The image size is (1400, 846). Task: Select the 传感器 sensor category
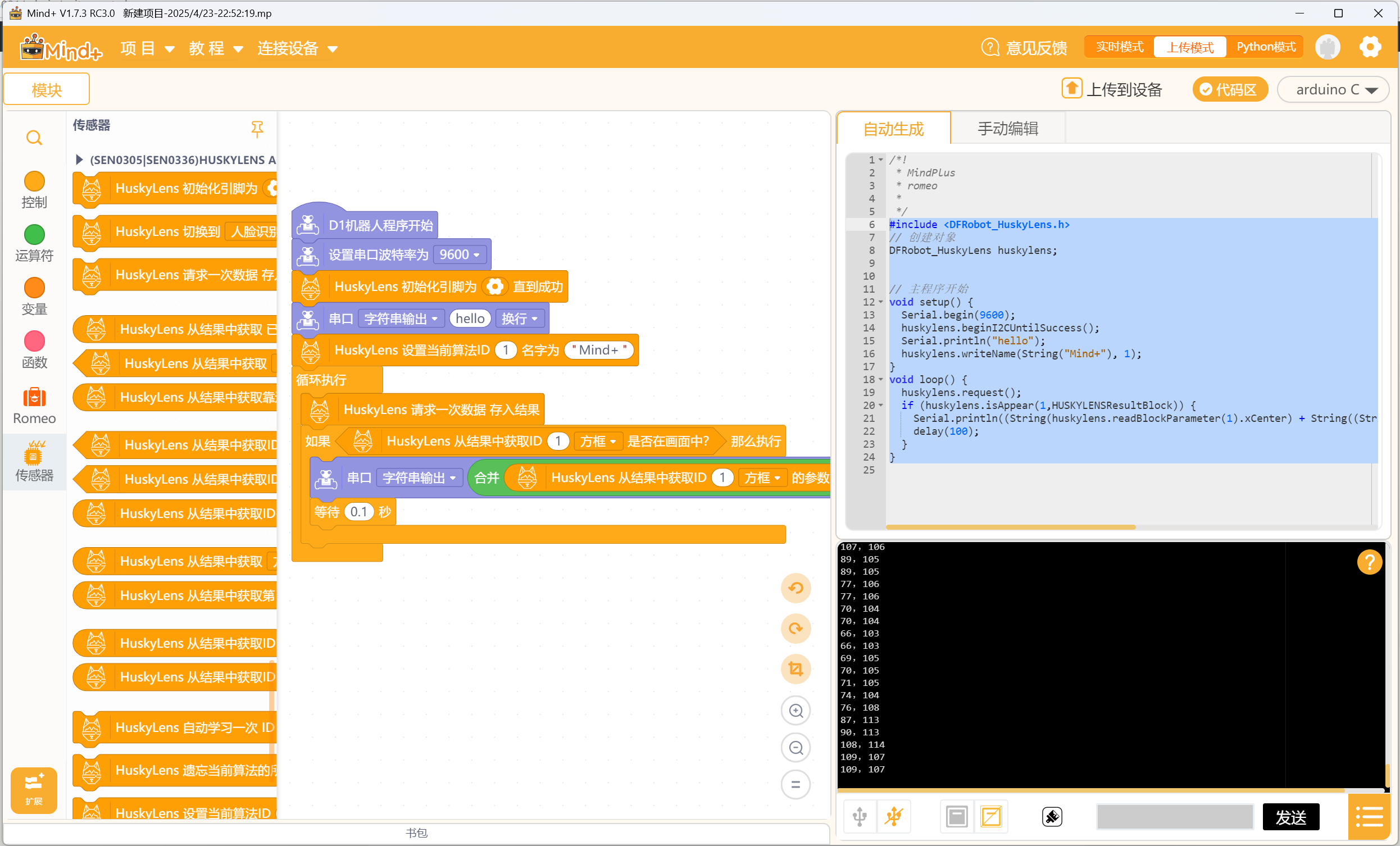(34, 461)
